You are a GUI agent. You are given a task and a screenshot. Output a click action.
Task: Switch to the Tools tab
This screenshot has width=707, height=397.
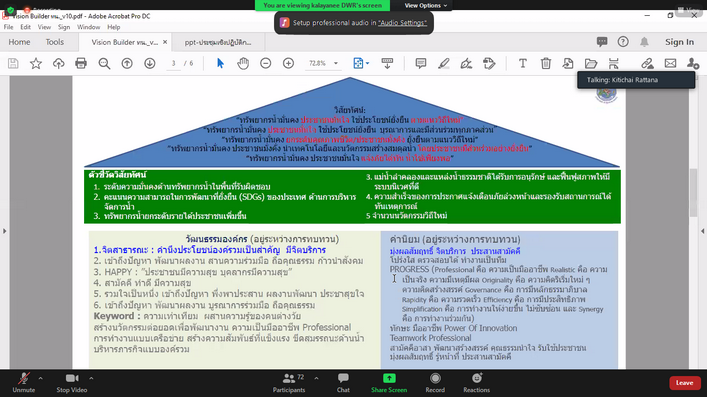(x=55, y=42)
